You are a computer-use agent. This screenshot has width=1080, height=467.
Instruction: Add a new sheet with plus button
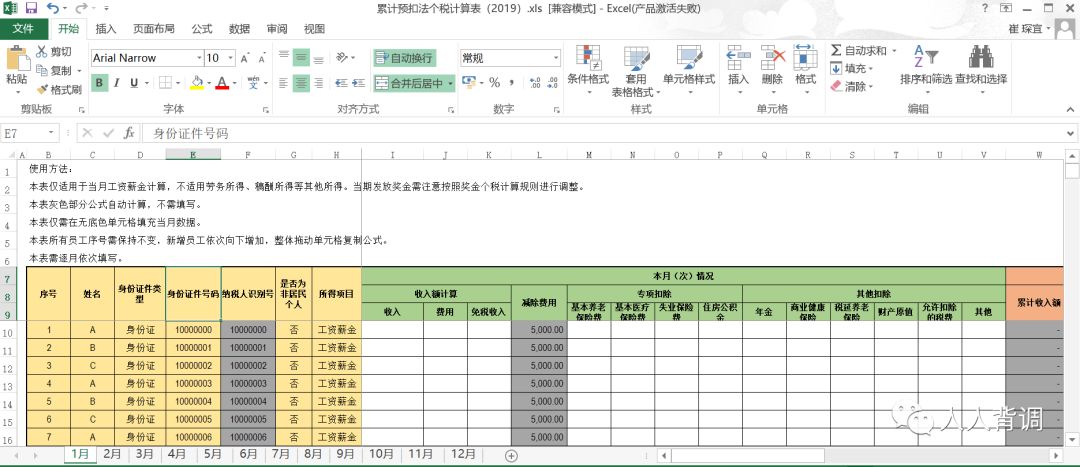[511, 455]
